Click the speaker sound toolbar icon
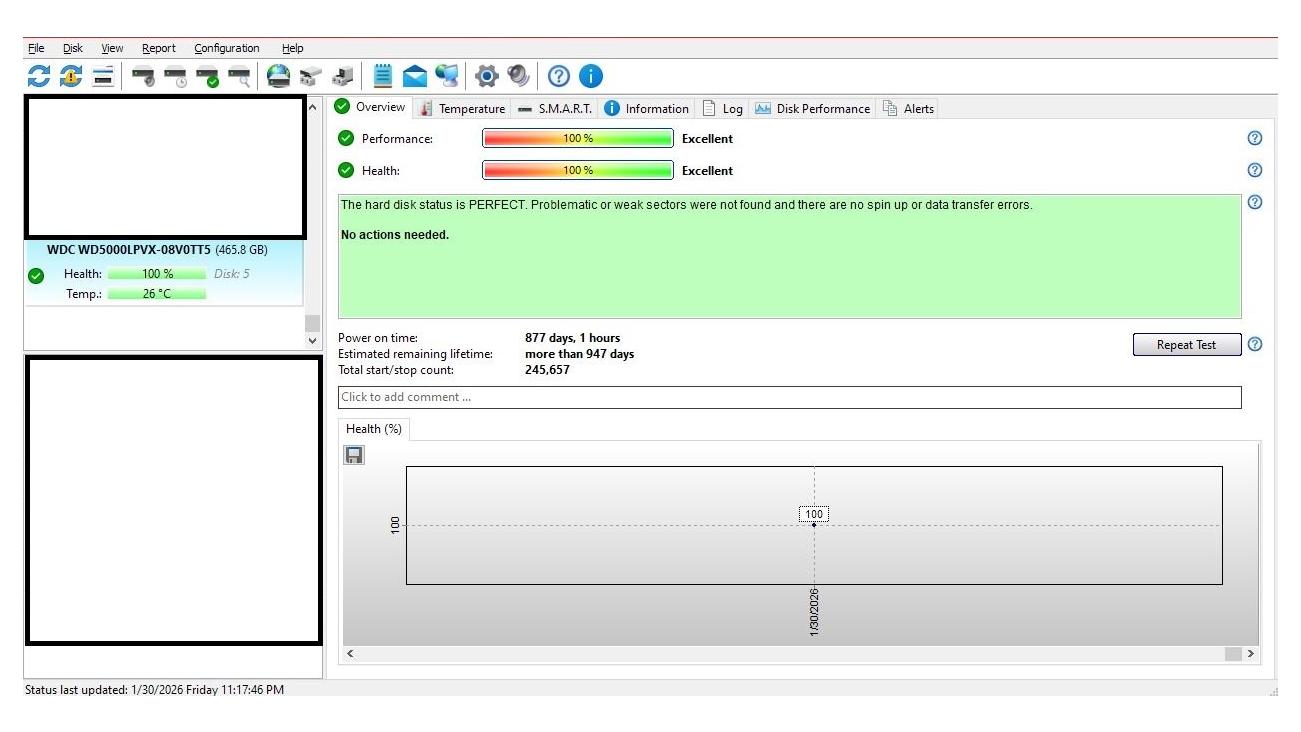Image resolution: width=1301 pixels, height=732 pixels. (518, 76)
